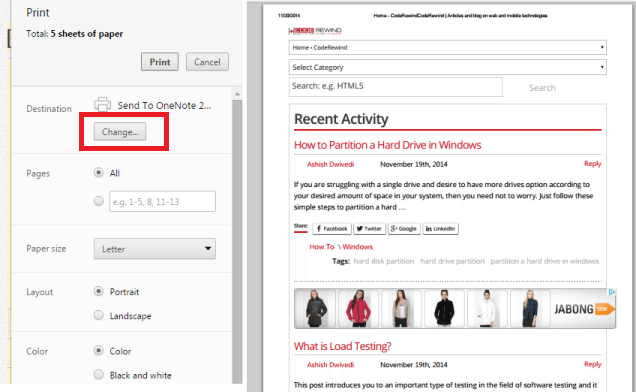Choose Portrait layout
Screen dimensions: 636x392
[x=99, y=291]
